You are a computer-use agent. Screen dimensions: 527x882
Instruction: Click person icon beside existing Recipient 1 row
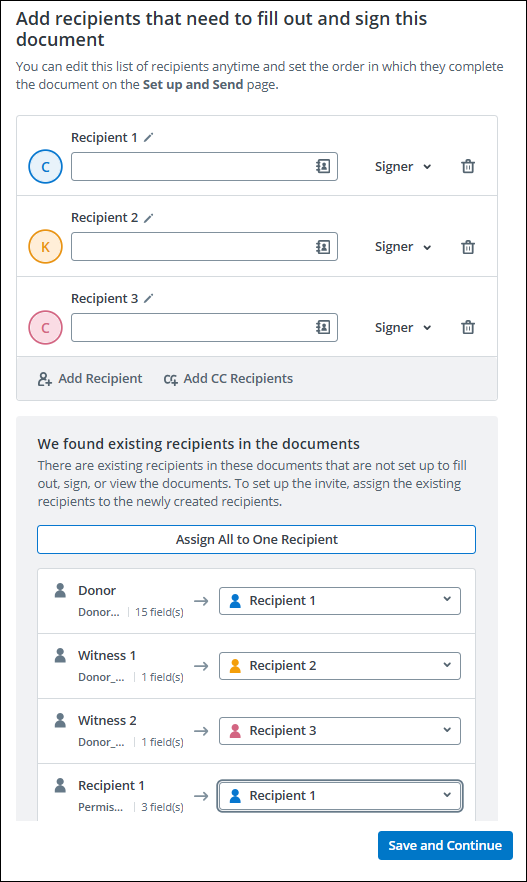tap(60, 785)
